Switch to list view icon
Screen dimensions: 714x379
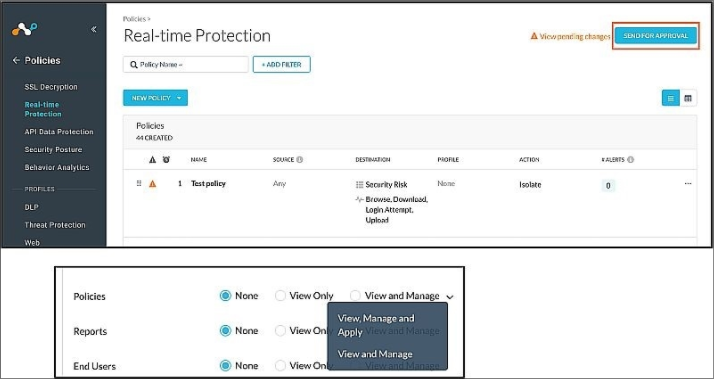click(x=670, y=98)
